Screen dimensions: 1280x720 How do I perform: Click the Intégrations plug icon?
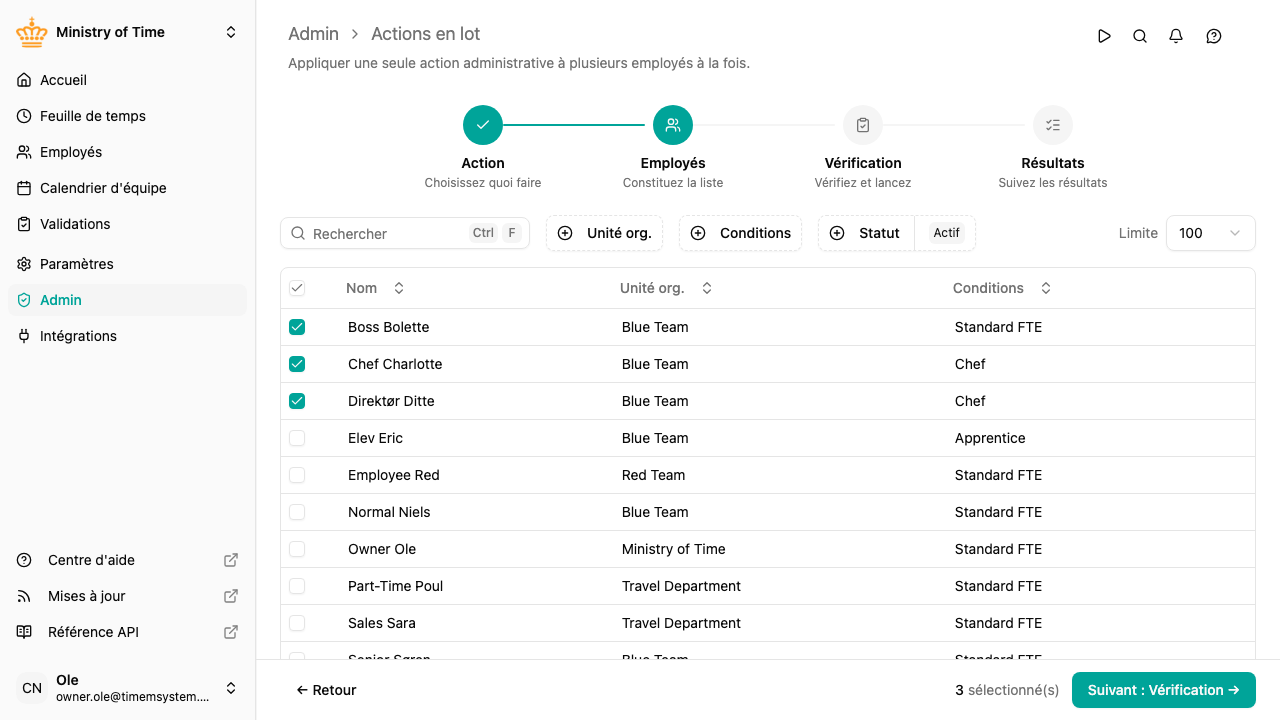tap(24, 336)
